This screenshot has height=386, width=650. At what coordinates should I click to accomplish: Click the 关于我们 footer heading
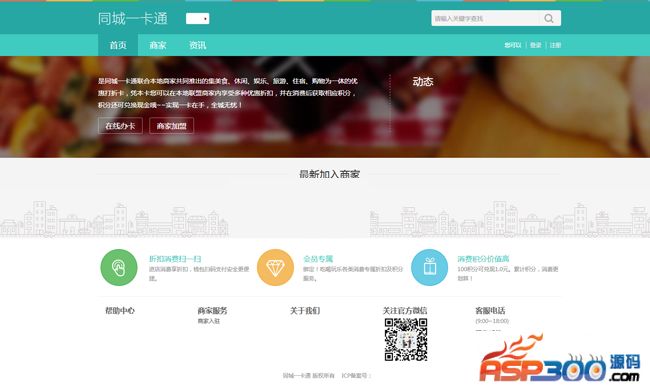click(305, 311)
